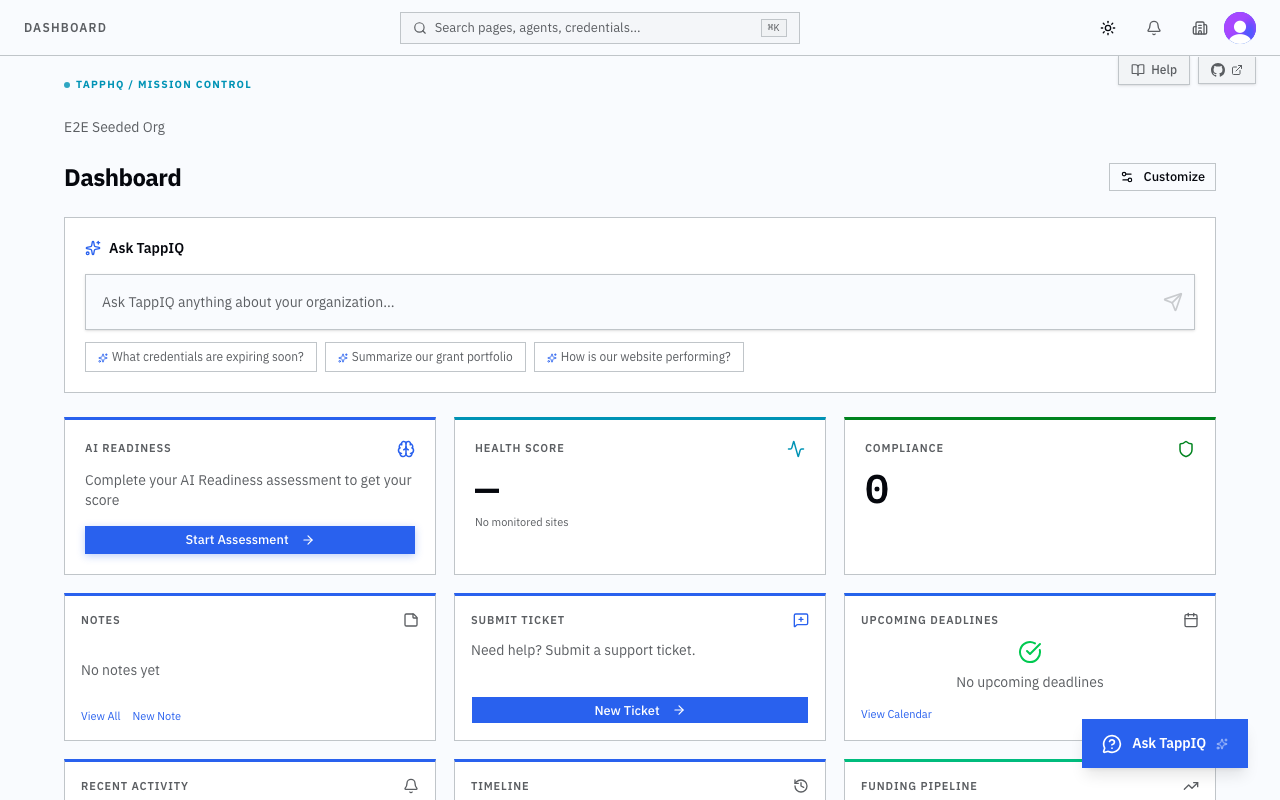1280x800 pixels.
Task: Select 'Summarize our grant portfolio' suggestion
Action: [425, 357]
